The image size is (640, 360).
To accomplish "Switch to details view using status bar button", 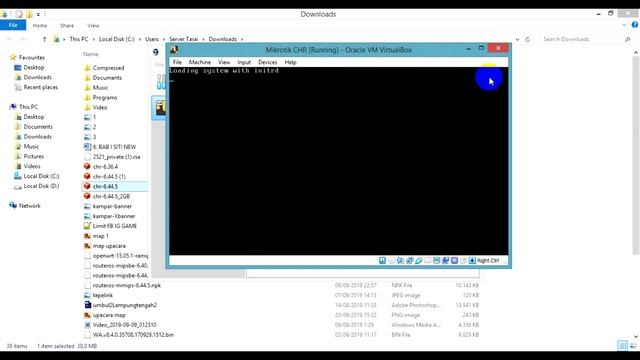I will click(622, 346).
